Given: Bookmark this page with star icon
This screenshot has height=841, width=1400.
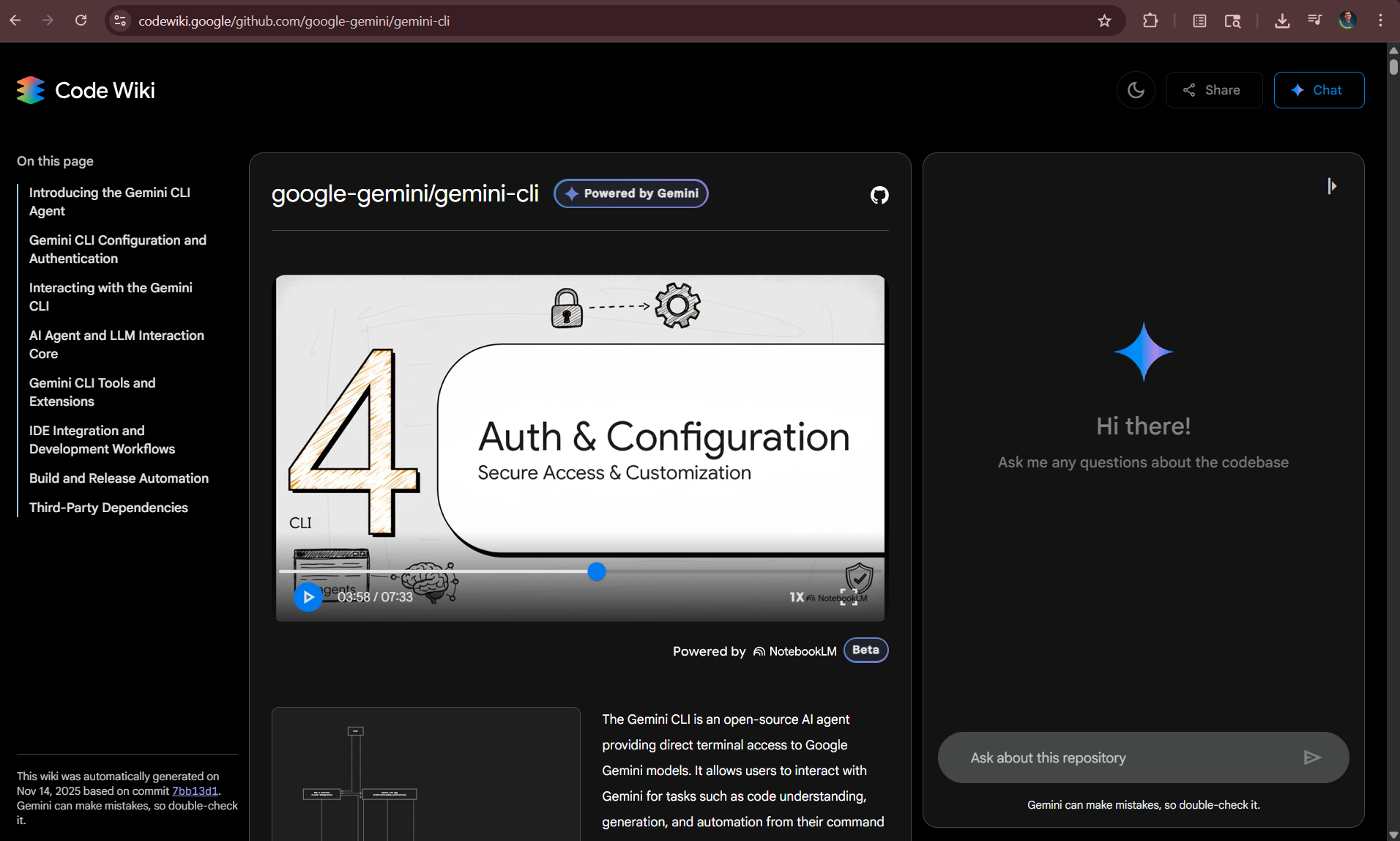Looking at the screenshot, I should [x=1104, y=21].
